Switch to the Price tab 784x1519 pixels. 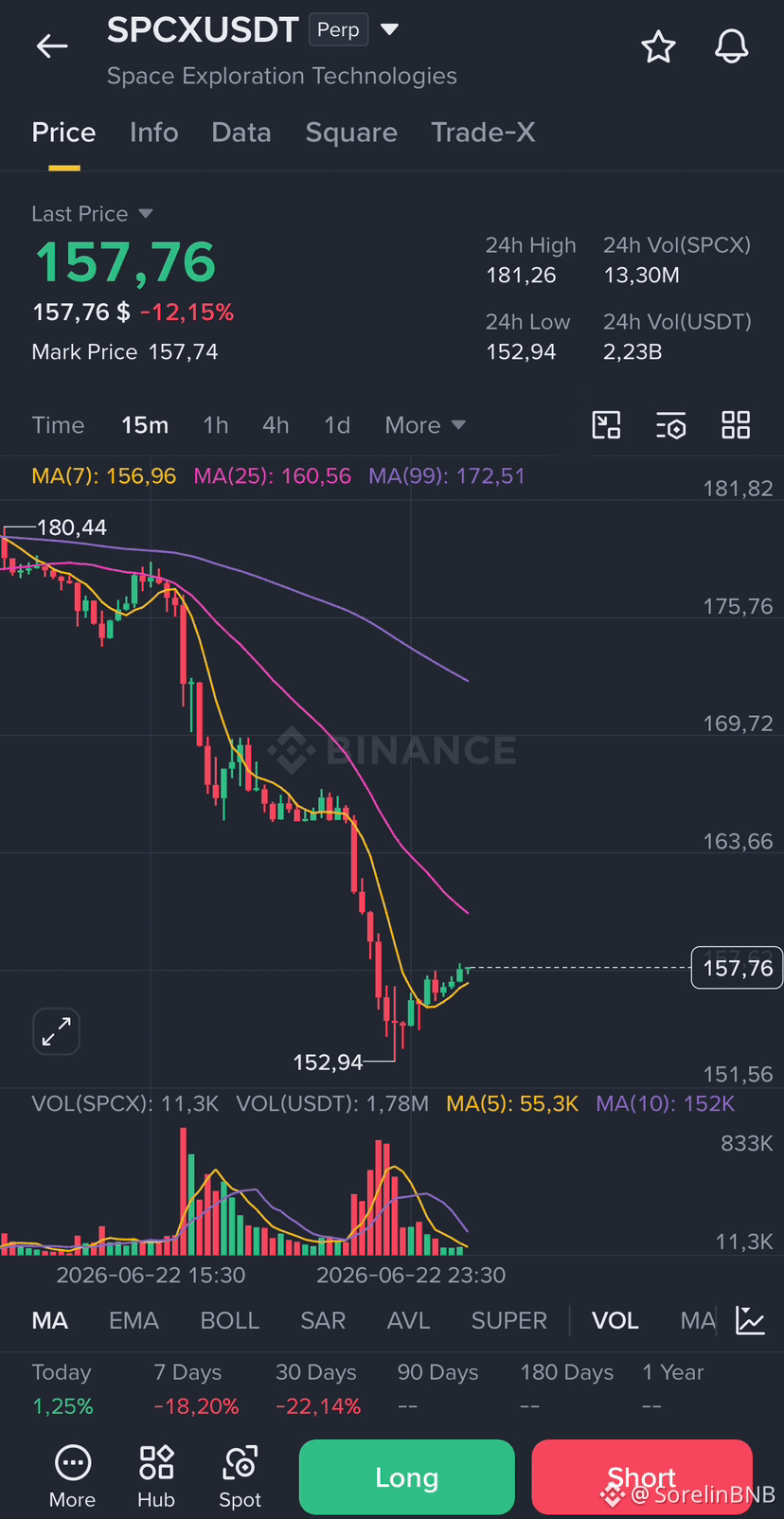click(63, 133)
